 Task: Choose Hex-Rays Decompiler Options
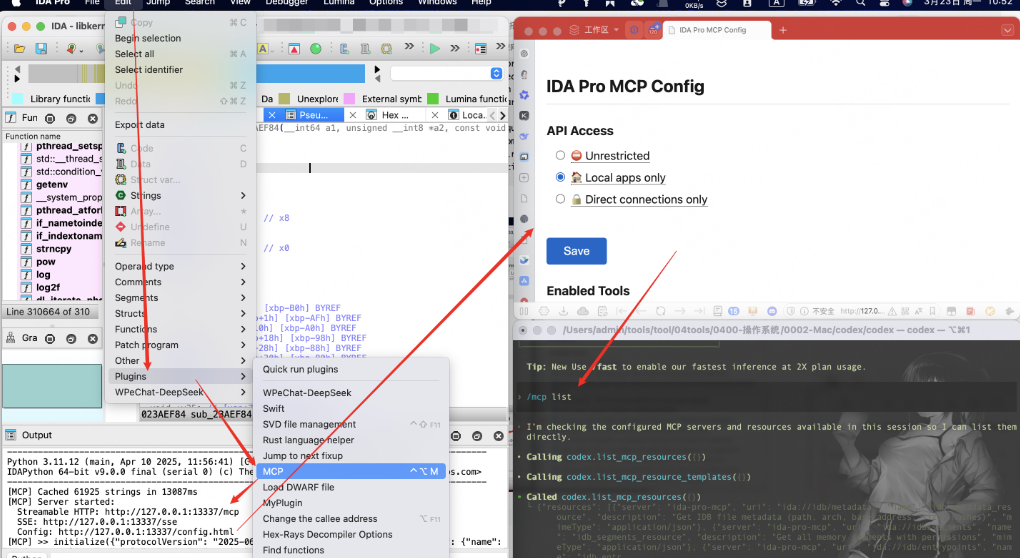coord(351,535)
